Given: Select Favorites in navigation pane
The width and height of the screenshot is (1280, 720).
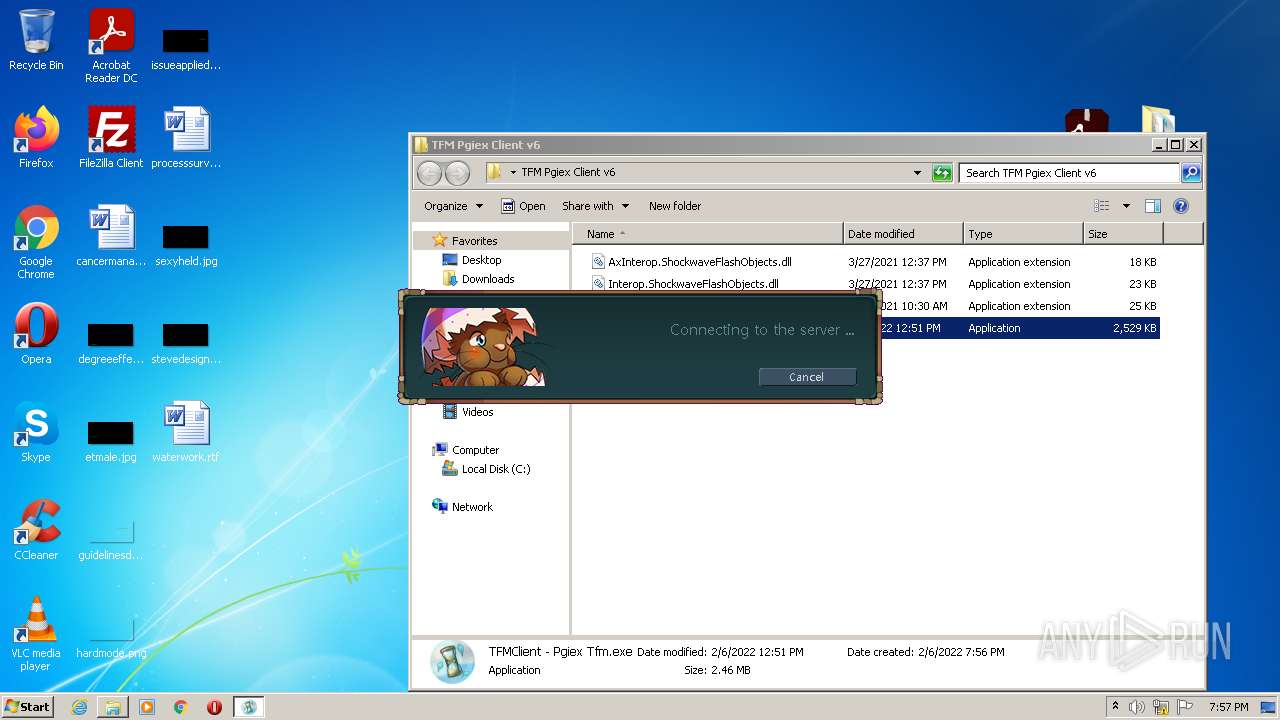Looking at the screenshot, I should [x=474, y=241].
